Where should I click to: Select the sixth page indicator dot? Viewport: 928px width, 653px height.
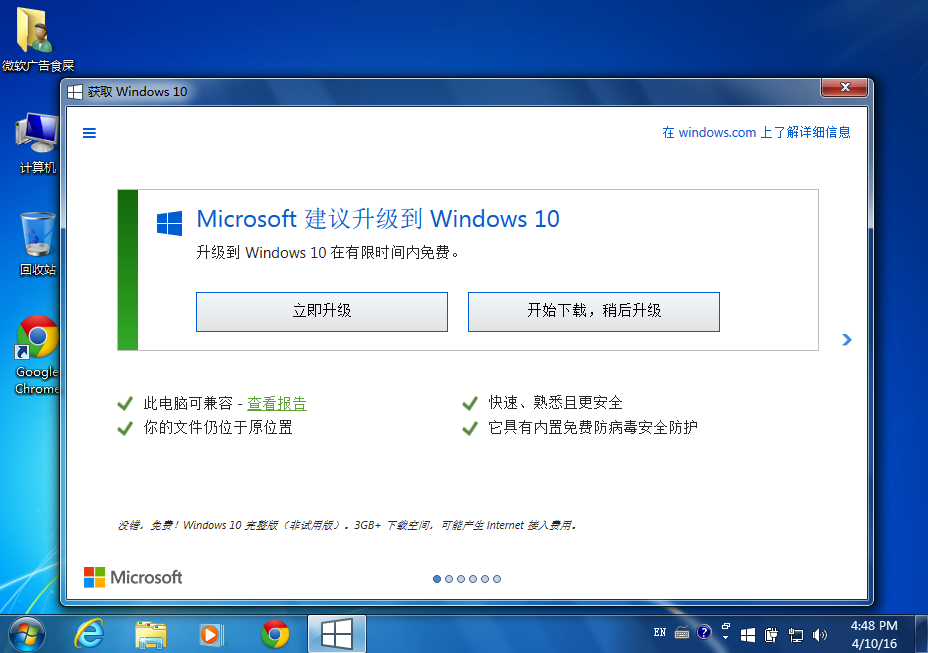click(x=497, y=579)
